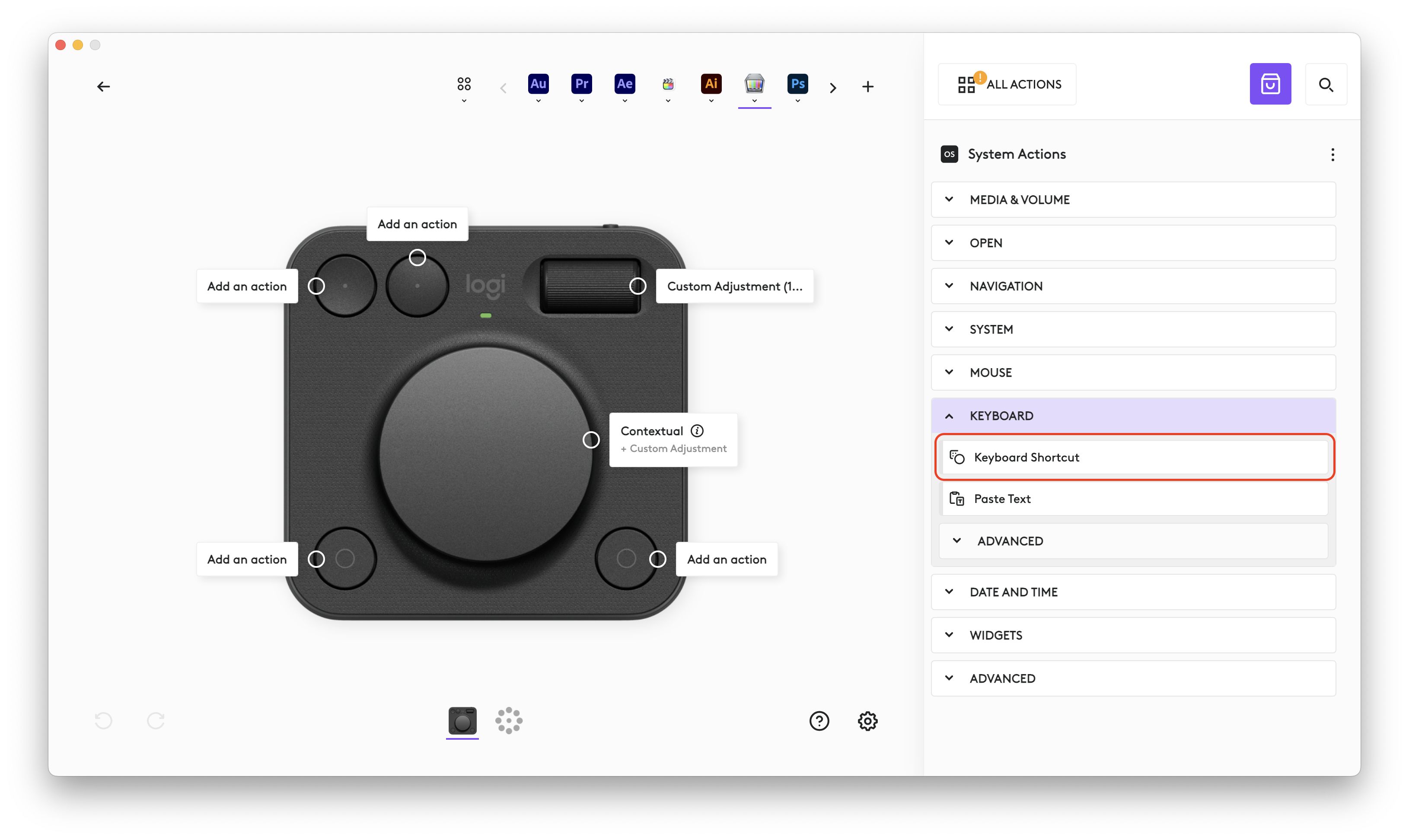
Task: Add a new app profile with plus
Action: [x=867, y=86]
